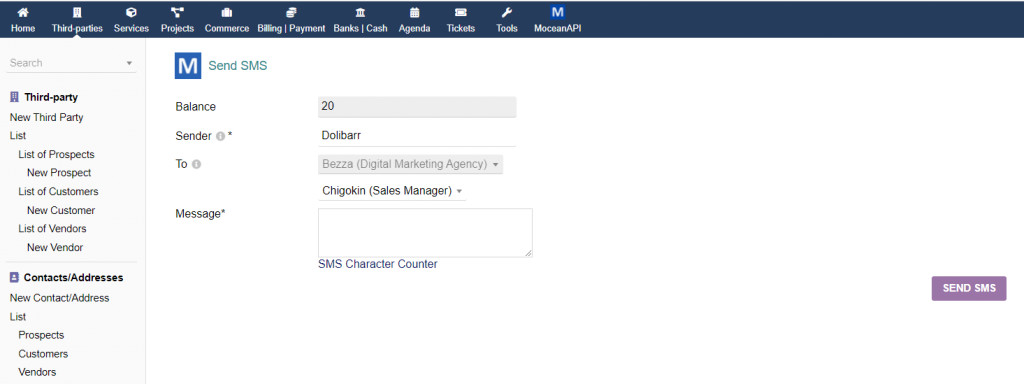Open the third-party List link
The width and height of the screenshot is (1024, 384).
tap(18, 136)
